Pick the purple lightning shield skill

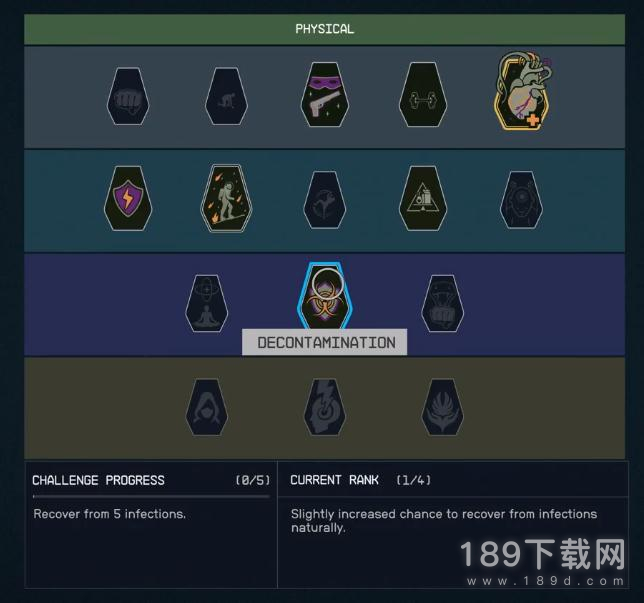pyautogui.click(x=128, y=198)
